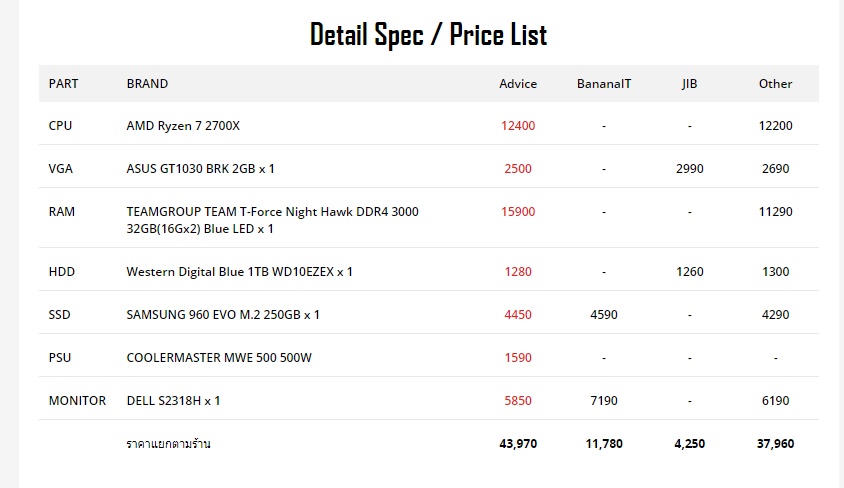The image size is (844, 488).
Task: Open the DELL S2318H monitor entry
Action: click(x=173, y=401)
